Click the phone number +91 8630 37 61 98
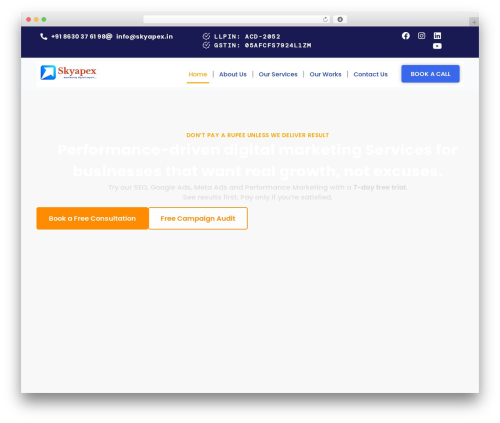 click(79, 36)
